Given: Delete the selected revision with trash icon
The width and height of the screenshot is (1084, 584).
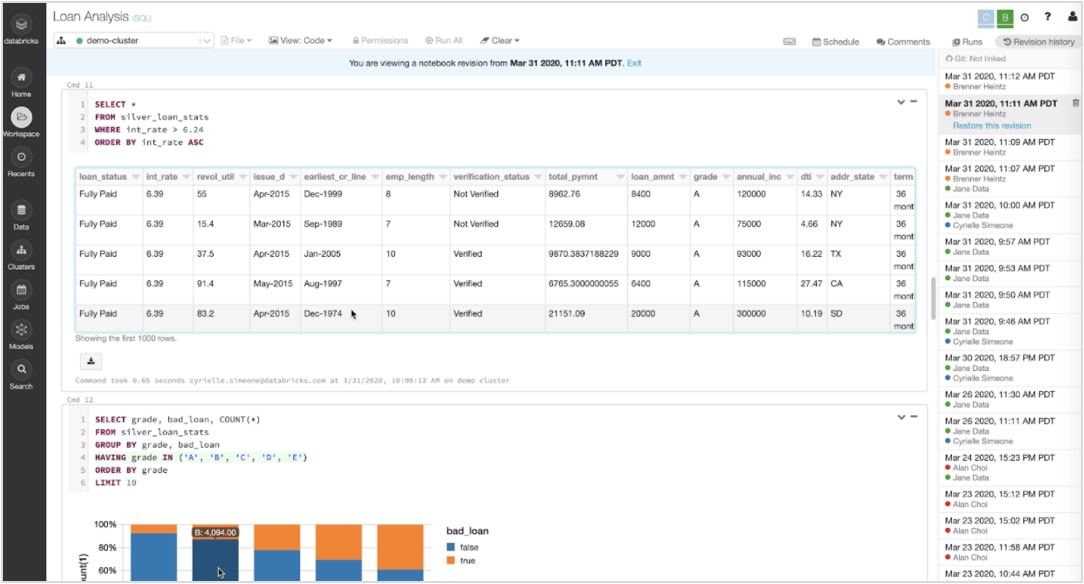Looking at the screenshot, I should (x=1075, y=103).
